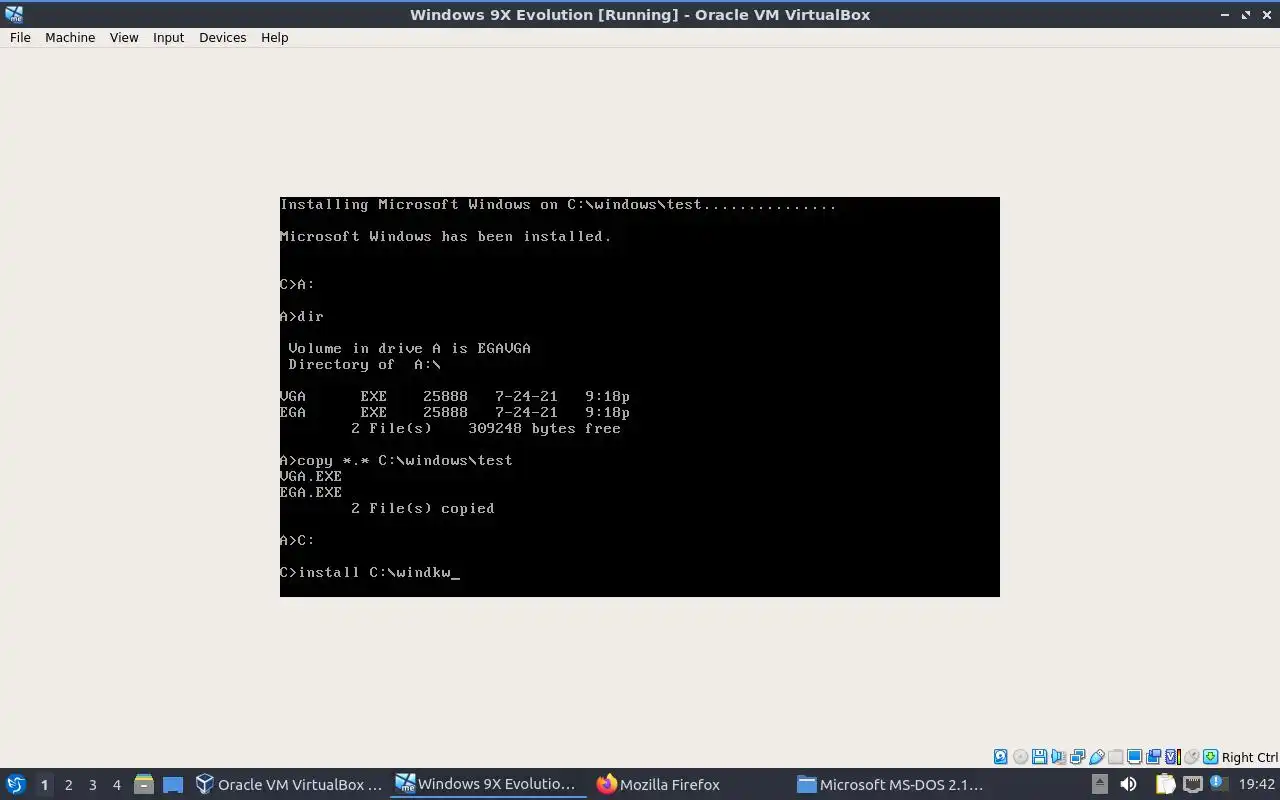The width and height of the screenshot is (1280, 800).
Task: Click the 19:42 clock
Action: 1257,785
